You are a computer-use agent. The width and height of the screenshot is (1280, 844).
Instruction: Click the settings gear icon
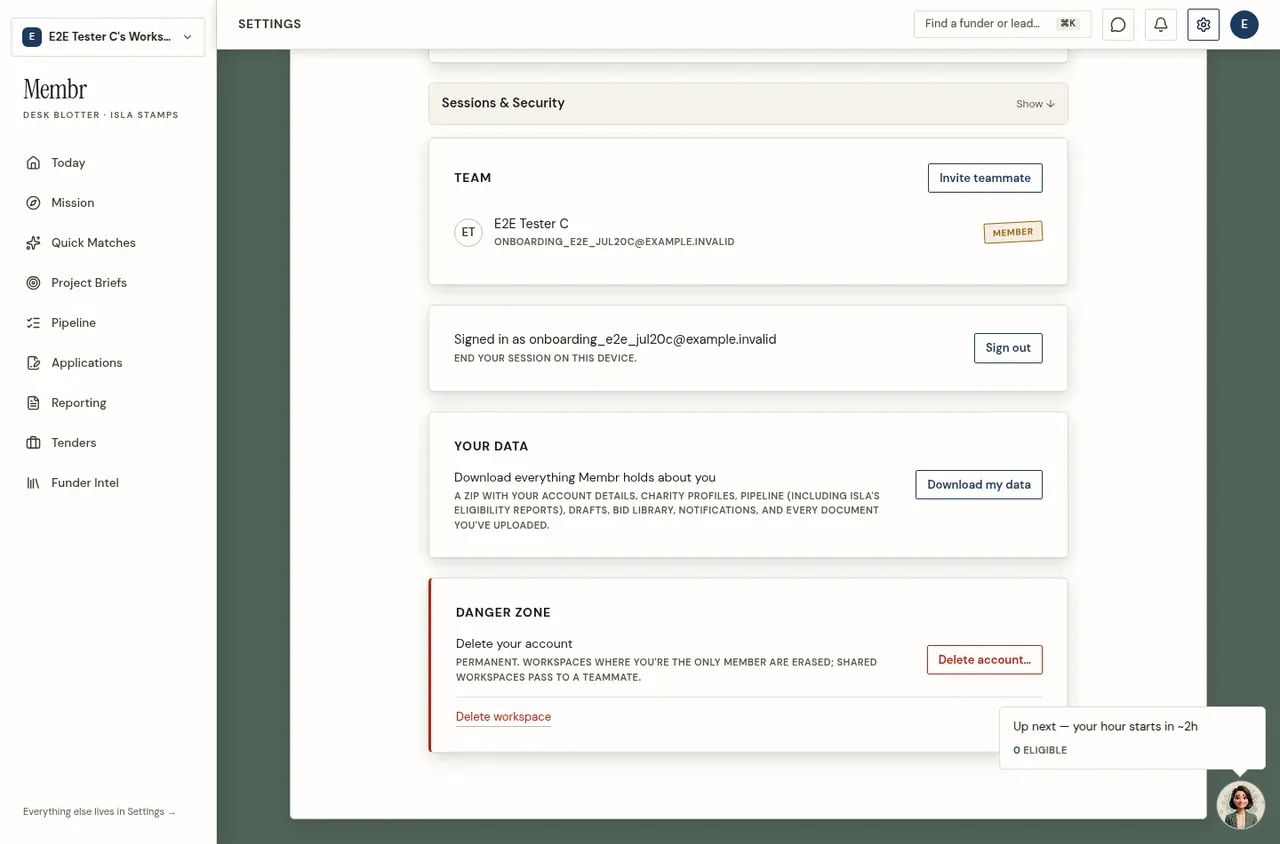click(1203, 24)
